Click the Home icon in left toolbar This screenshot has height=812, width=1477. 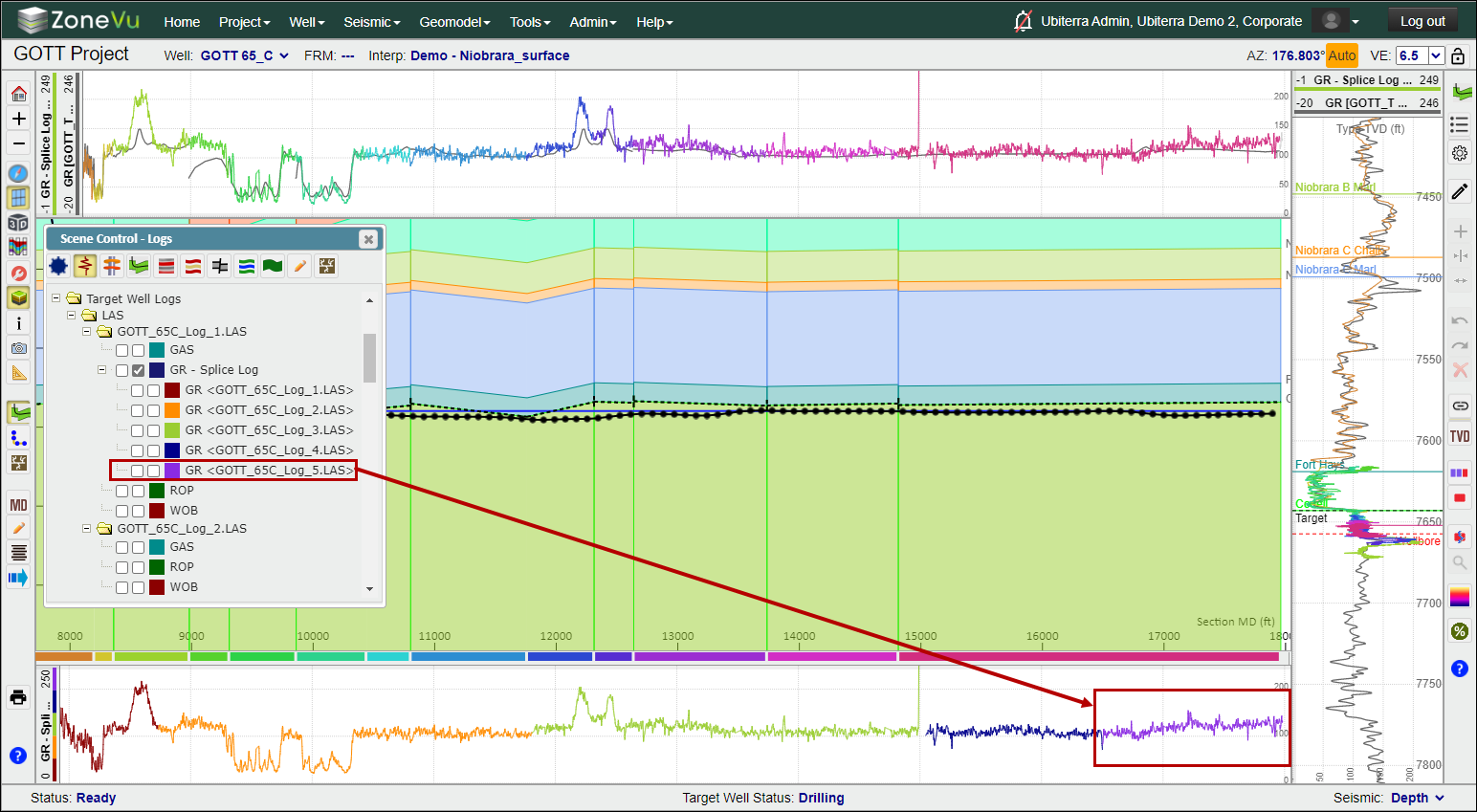(x=18, y=94)
